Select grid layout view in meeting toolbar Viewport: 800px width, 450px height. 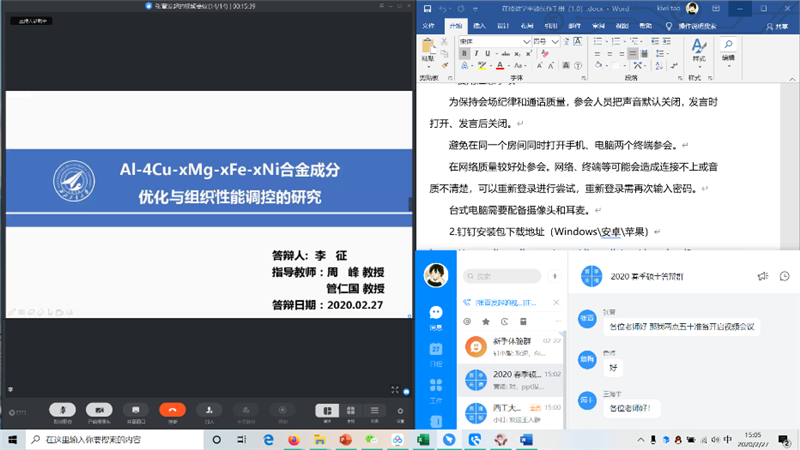(351, 410)
